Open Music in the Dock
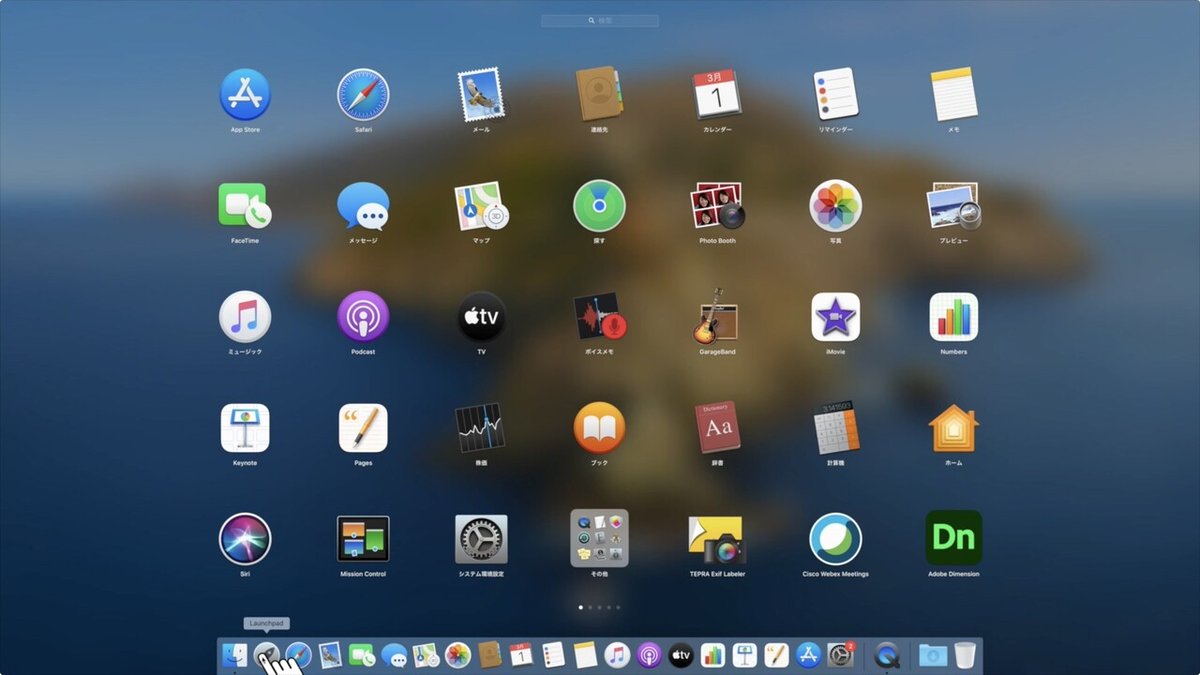 tap(617, 655)
